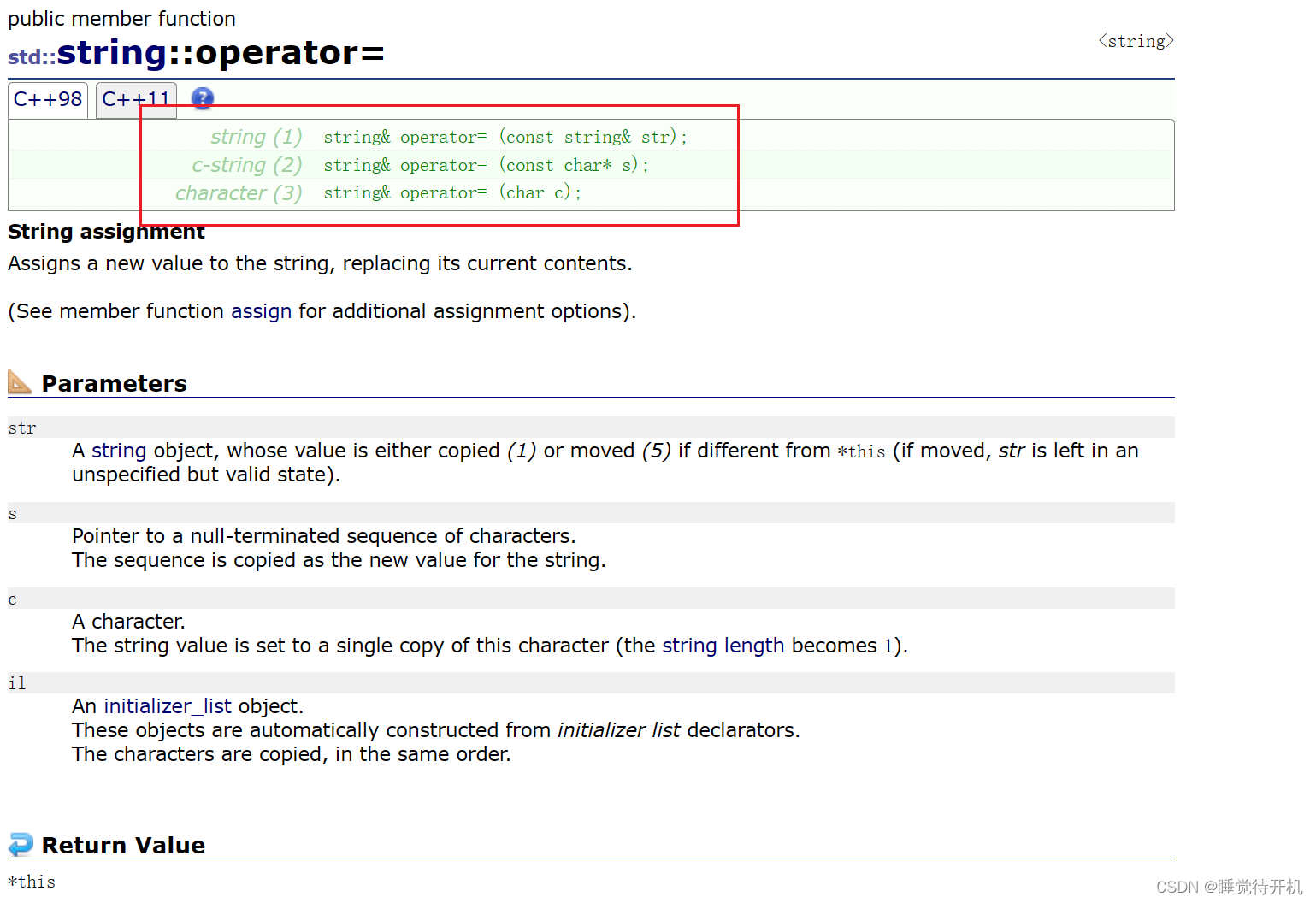Open the string link in page title
This screenshot has height=903, width=1316.
click(x=112, y=53)
